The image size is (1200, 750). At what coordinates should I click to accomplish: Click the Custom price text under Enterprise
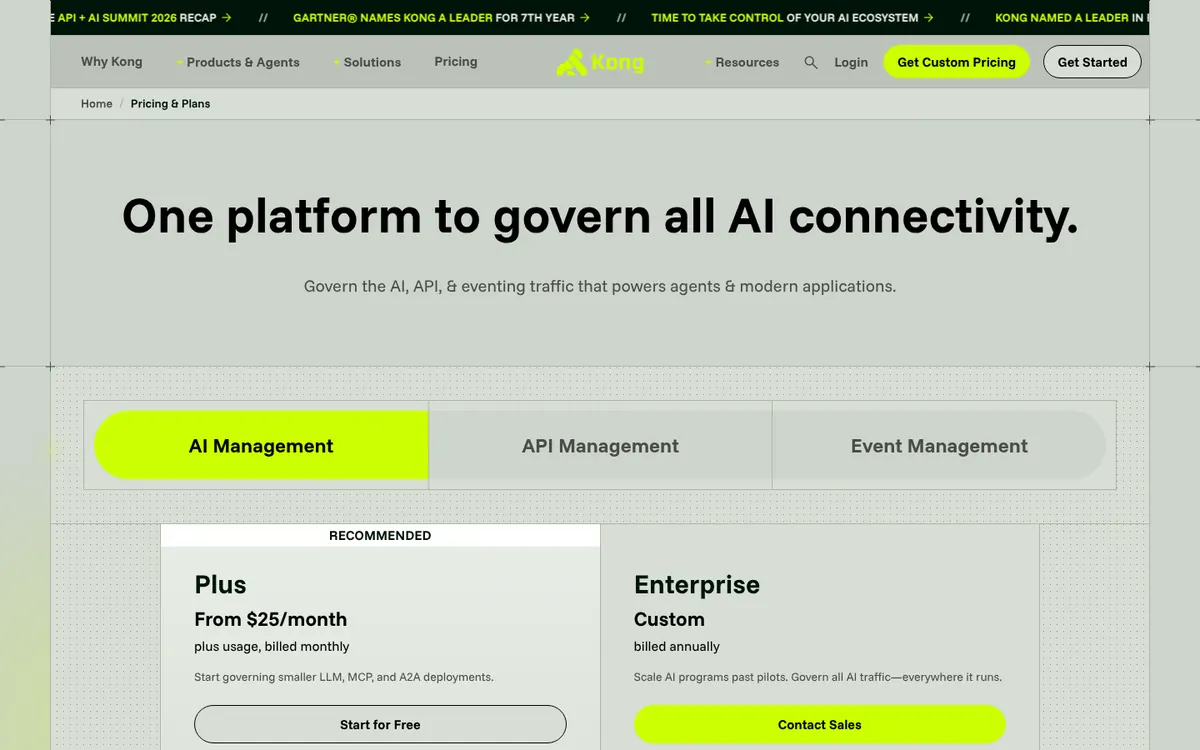coord(669,619)
